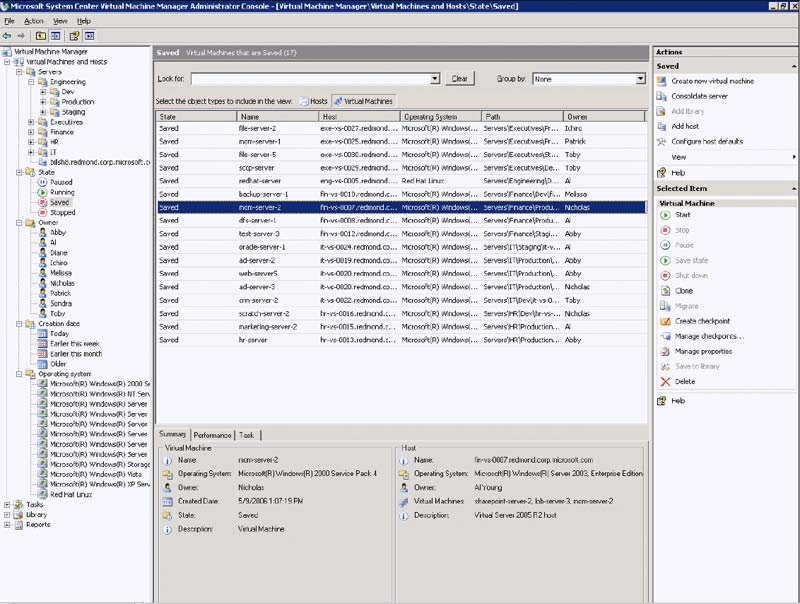Expand the Executives server group
Viewport: 800px width, 604px height.
31,122
